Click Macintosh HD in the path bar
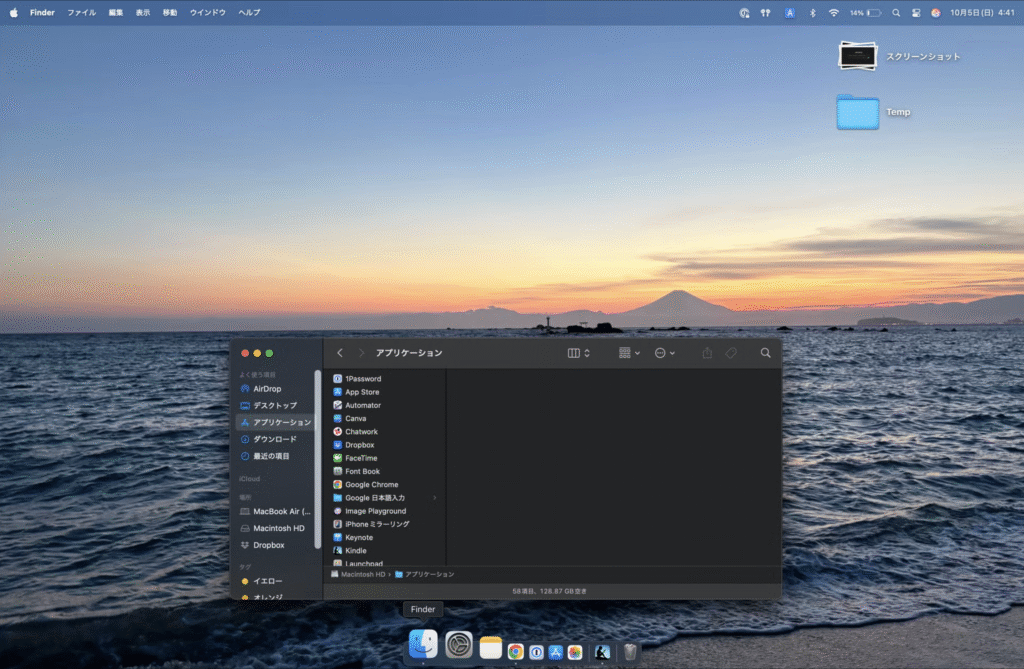The height and width of the screenshot is (669, 1024). coord(362,575)
